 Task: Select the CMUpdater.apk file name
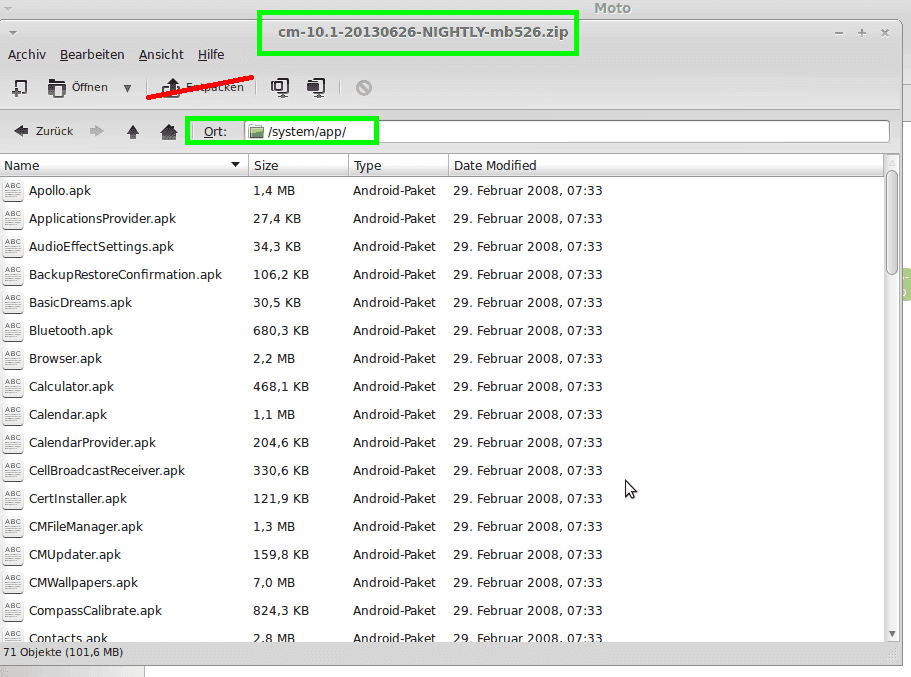tap(75, 554)
